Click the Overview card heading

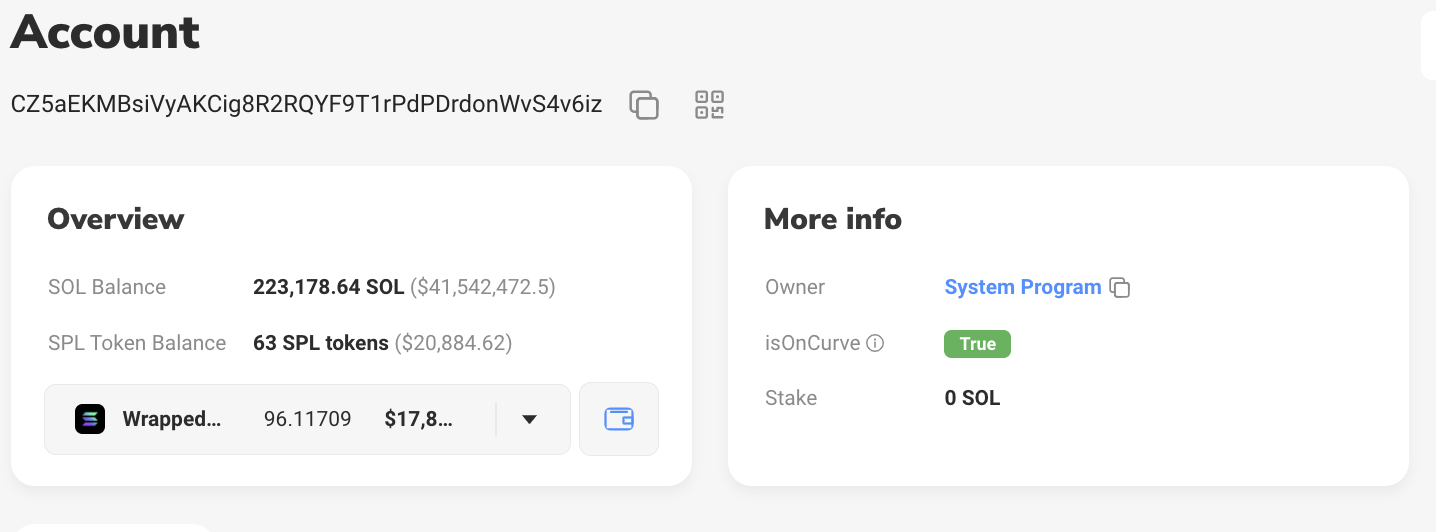pos(116,219)
